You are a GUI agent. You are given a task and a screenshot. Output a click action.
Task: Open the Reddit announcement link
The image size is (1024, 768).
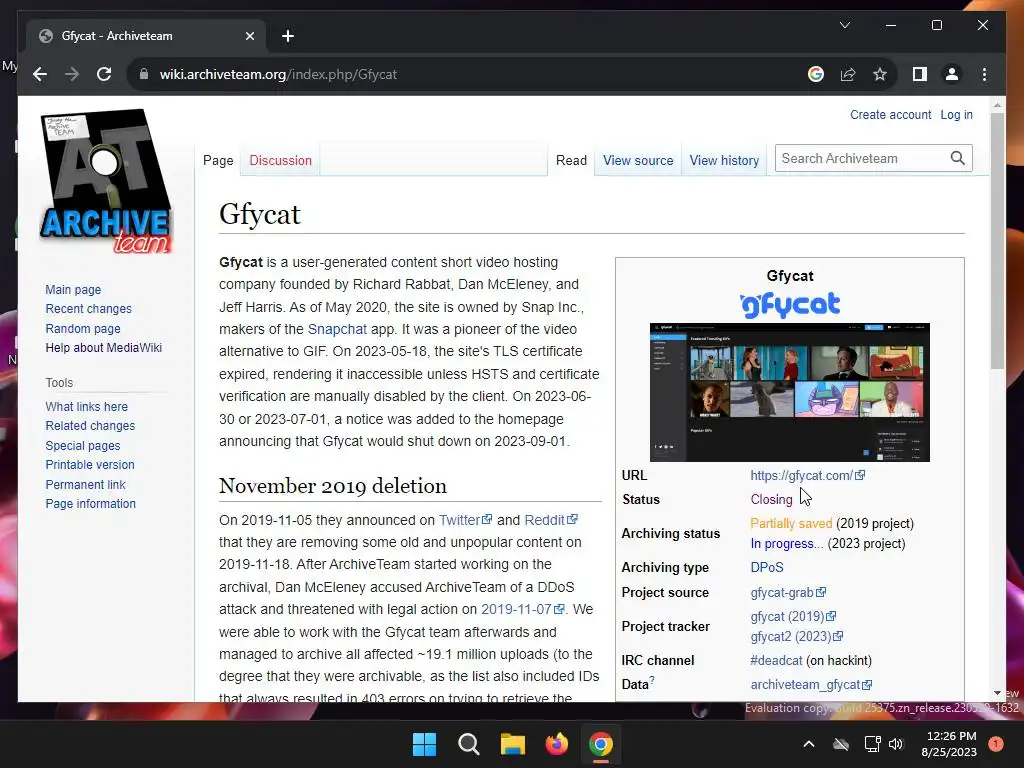coord(551,520)
